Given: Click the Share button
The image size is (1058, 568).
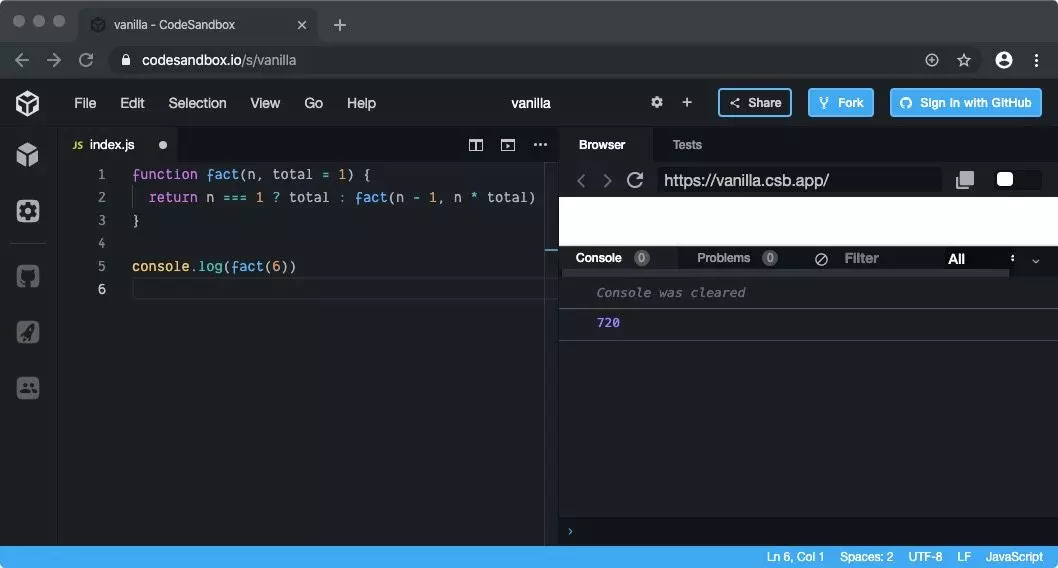Looking at the screenshot, I should click(x=754, y=103).
